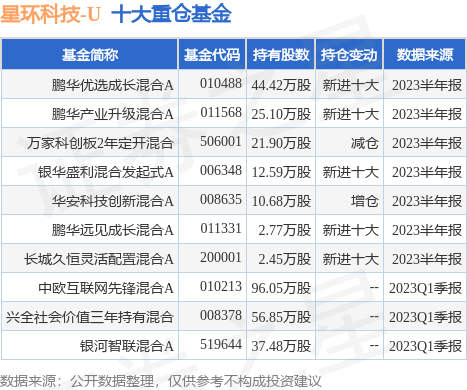The height and width of the screenshot is (390, 467).
Task: Click the 25.10万股 holdings cell
Action: point(281,114)
